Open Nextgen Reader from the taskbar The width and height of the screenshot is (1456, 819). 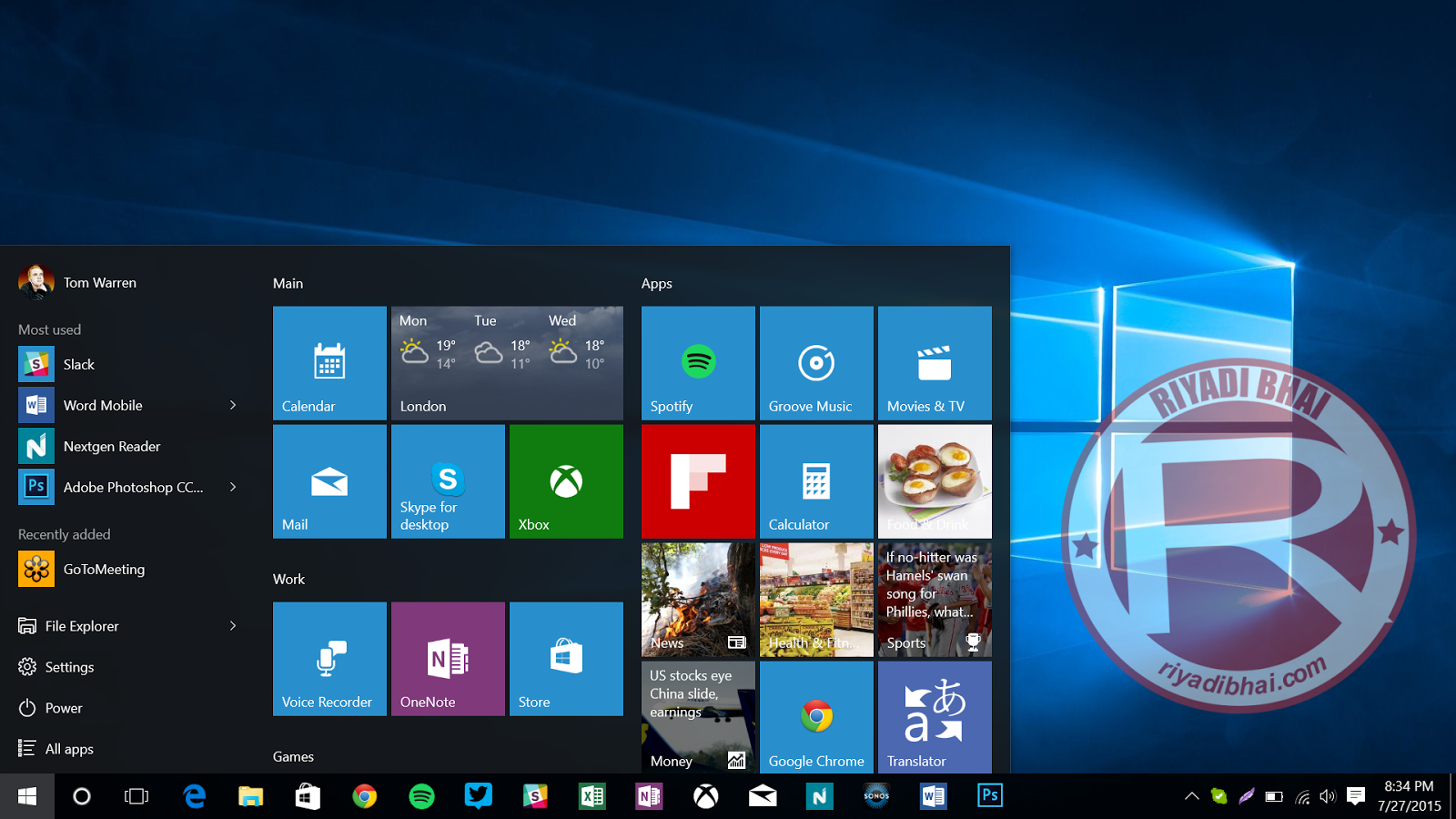[x=819, y=796]
